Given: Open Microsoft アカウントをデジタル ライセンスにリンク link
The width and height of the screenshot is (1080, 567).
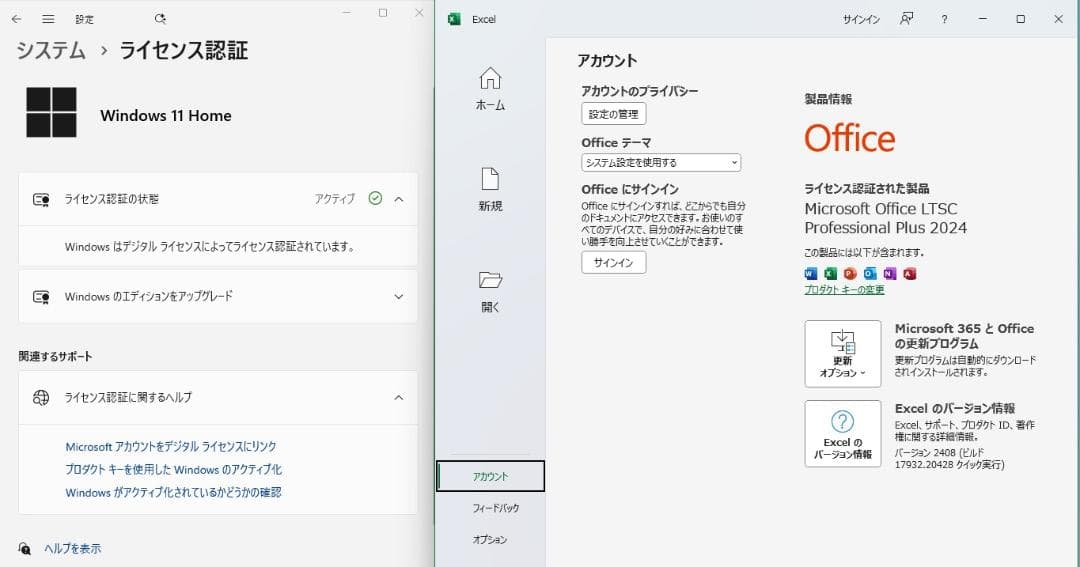Looking at the screenshot, I should [x=171, y=446].
